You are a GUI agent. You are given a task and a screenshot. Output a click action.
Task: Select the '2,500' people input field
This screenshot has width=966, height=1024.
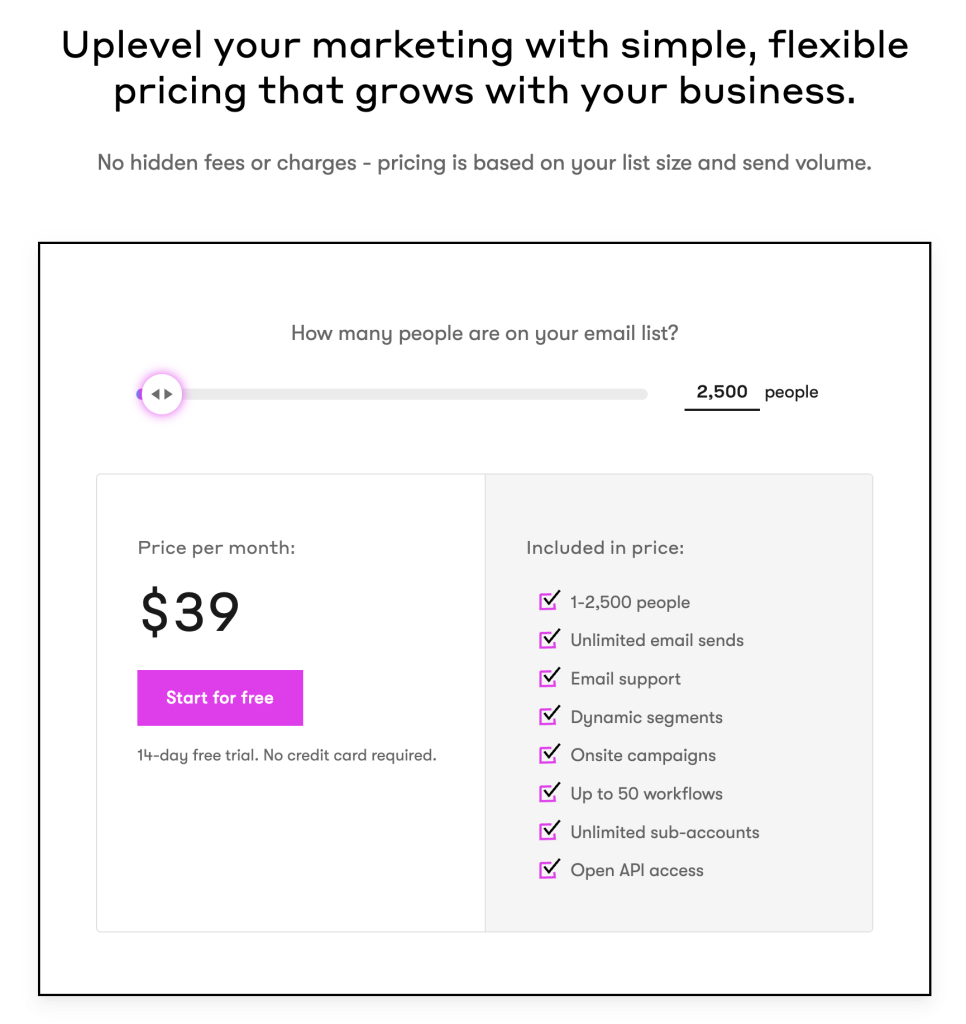tap(720, 392)
